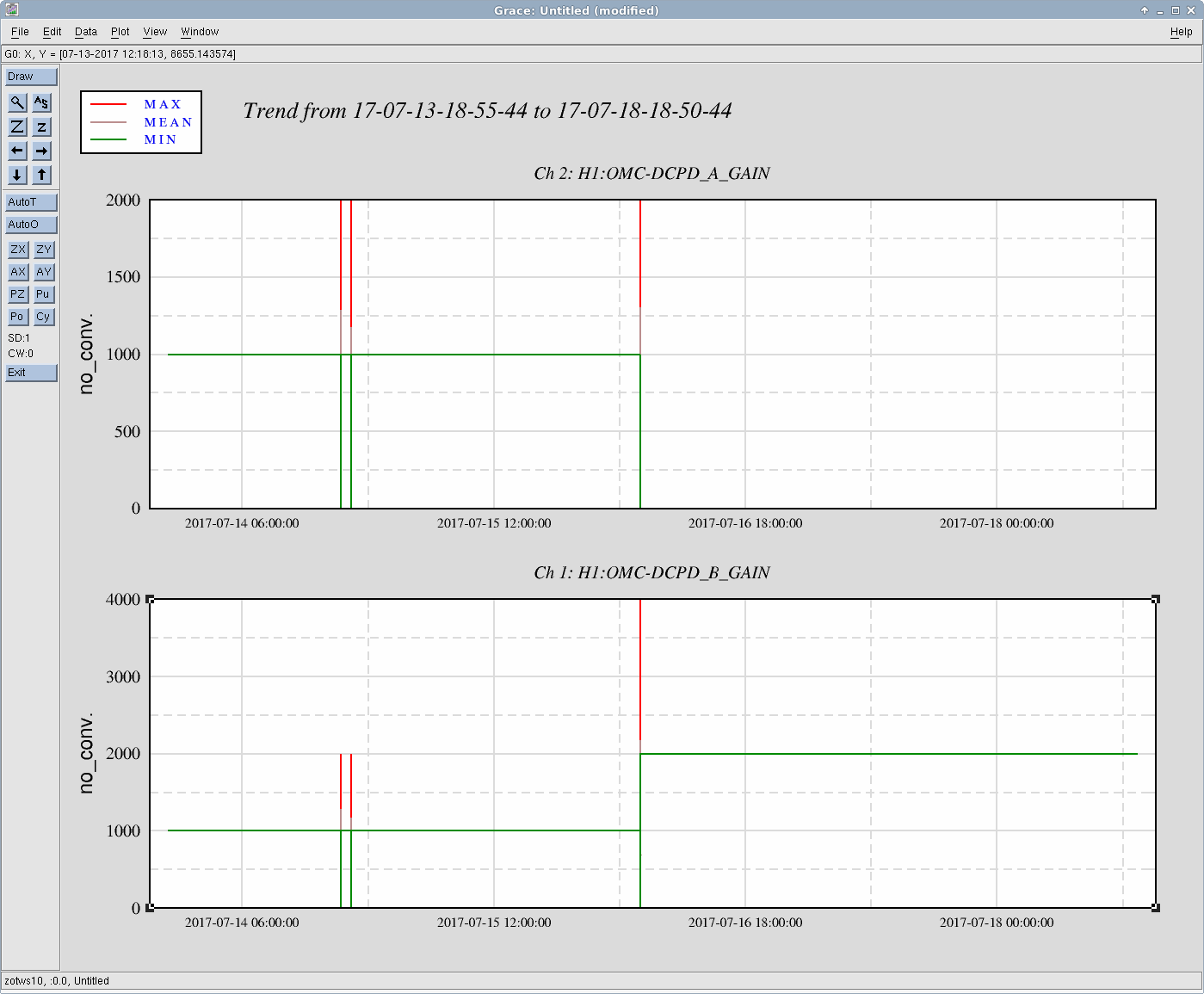Click the 1500 y-axis tick label
This screenshot has width=1204, height=994.
pos(123,277)
